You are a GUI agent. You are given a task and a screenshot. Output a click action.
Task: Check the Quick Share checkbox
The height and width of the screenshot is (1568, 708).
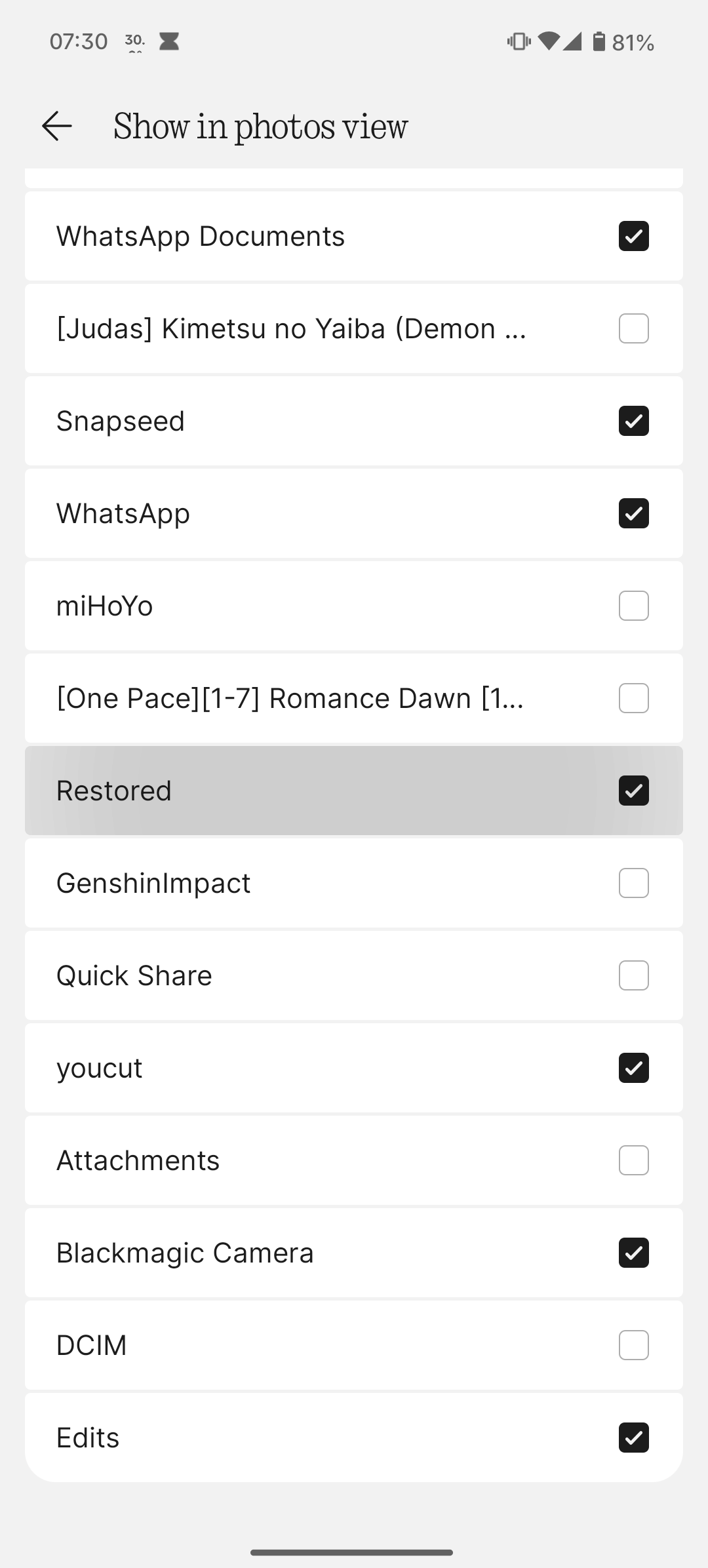633,975
